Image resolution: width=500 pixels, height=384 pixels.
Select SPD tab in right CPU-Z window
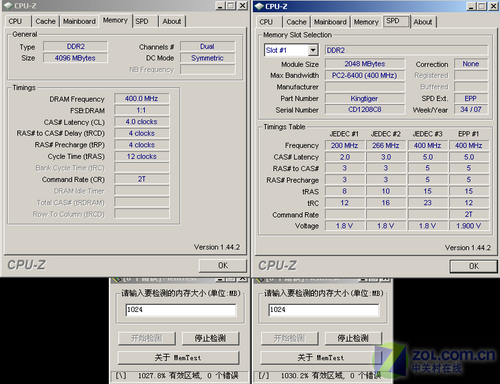coord(396,21)
